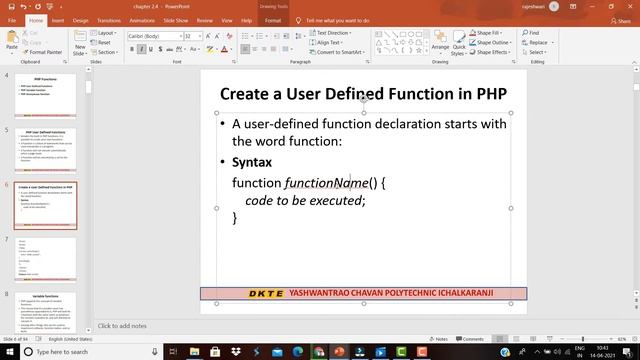
Task: Click the Reset slide button
Action: pyautogui.click(x=100, y=42)
